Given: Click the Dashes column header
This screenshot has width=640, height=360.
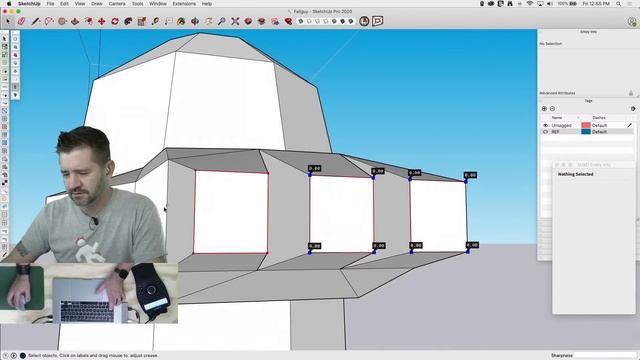Looking at the screenshot, I should pyautogui.click(x=599, y=118).
